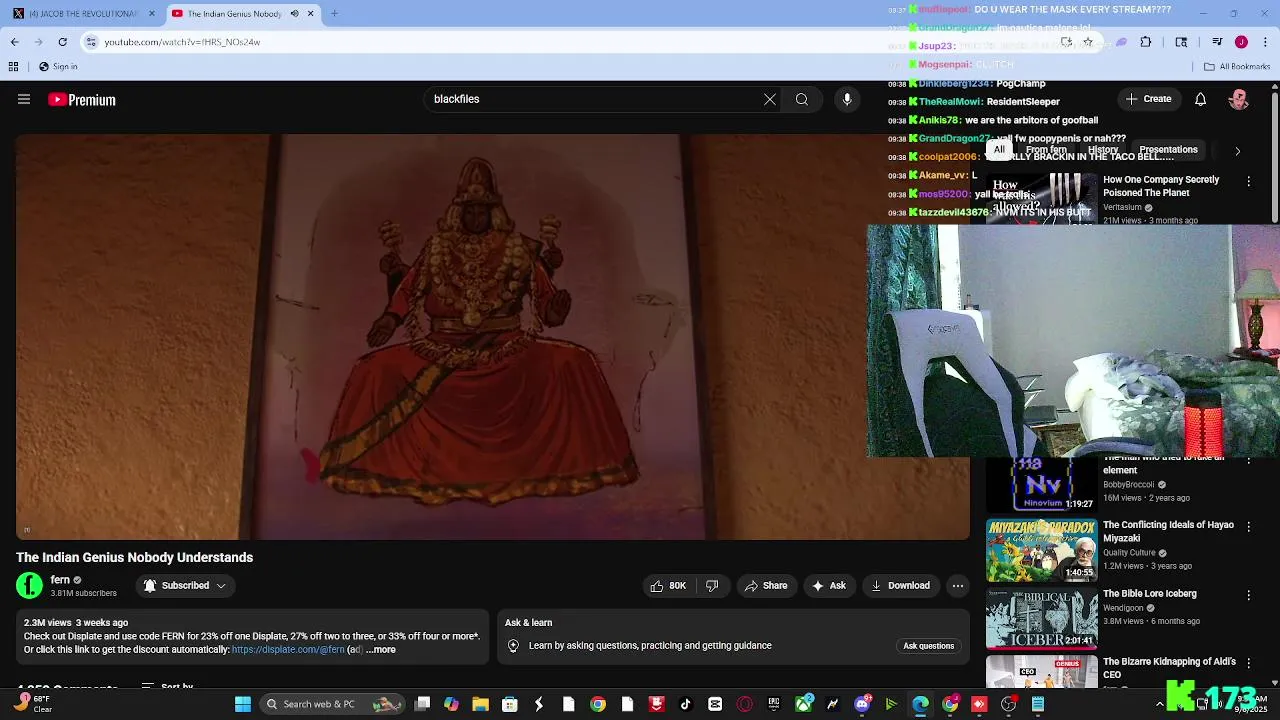Viewport: 1280px width, 720px height.
Task: Show more filter chips with the arrow
Action: tap(1237, 151)
